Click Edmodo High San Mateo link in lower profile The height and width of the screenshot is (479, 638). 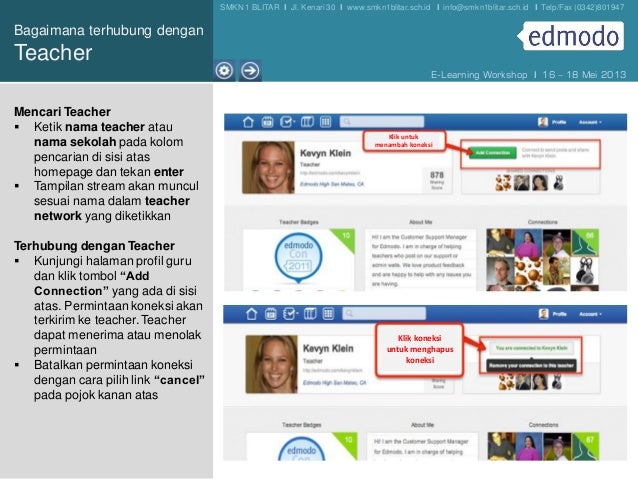[334, 383]
